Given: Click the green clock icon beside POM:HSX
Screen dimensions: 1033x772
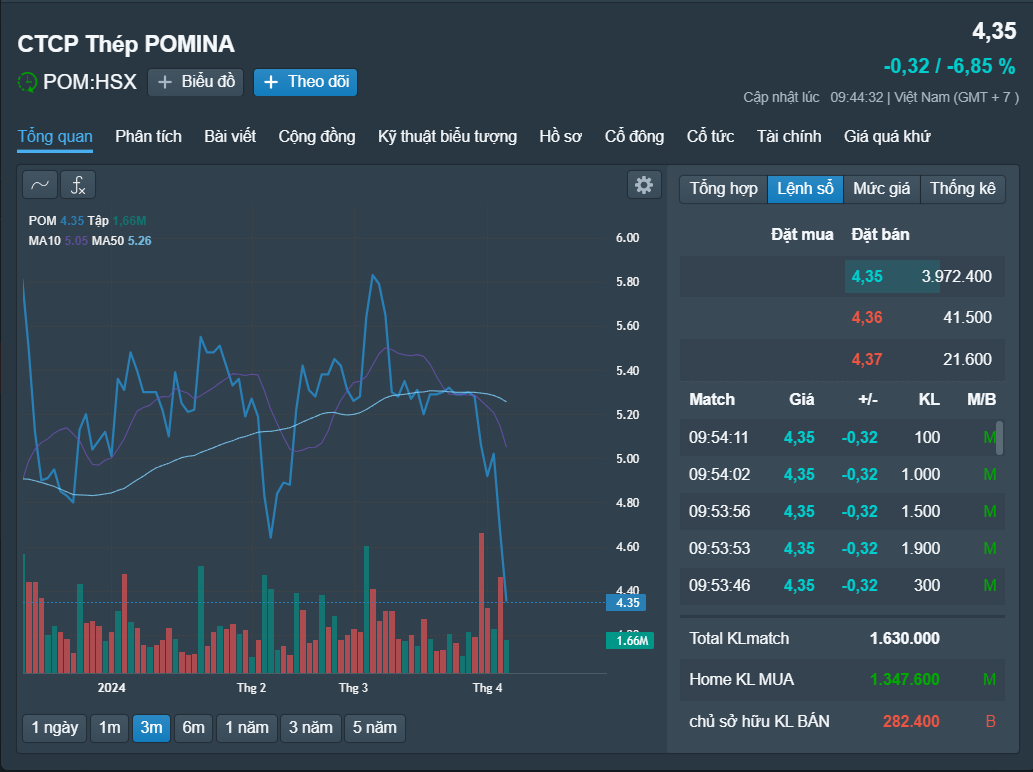Looking at the screenshot, I should pos(28,82).
